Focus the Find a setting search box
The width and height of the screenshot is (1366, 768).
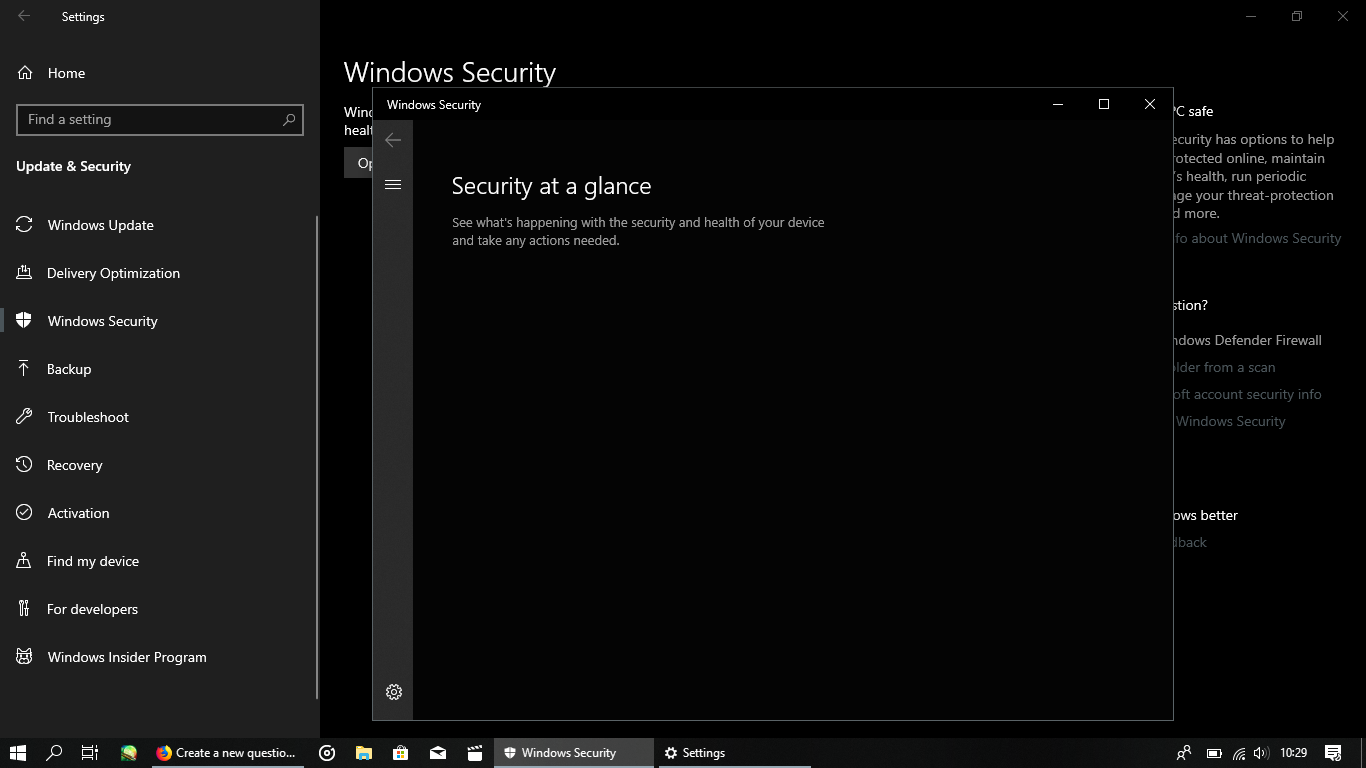pos(160,119)
